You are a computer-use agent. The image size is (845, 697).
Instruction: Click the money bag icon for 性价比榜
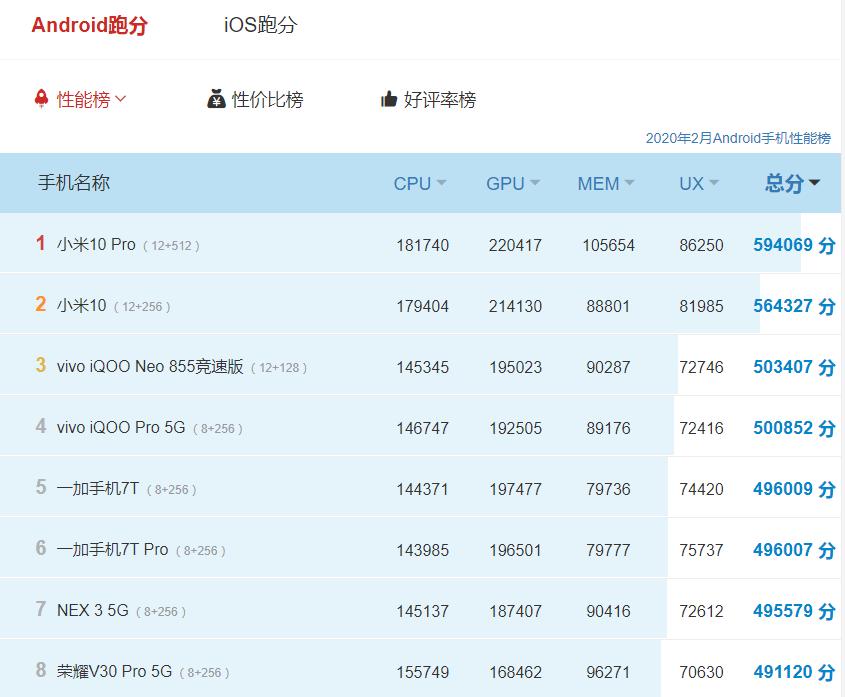216,99
